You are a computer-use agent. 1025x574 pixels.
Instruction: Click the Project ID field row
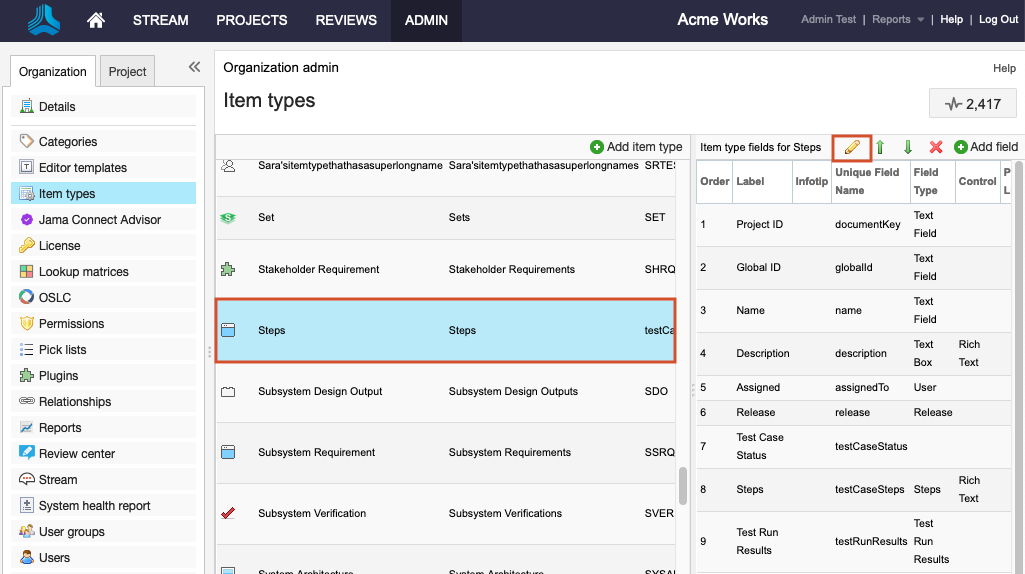[x=854, y=224]
